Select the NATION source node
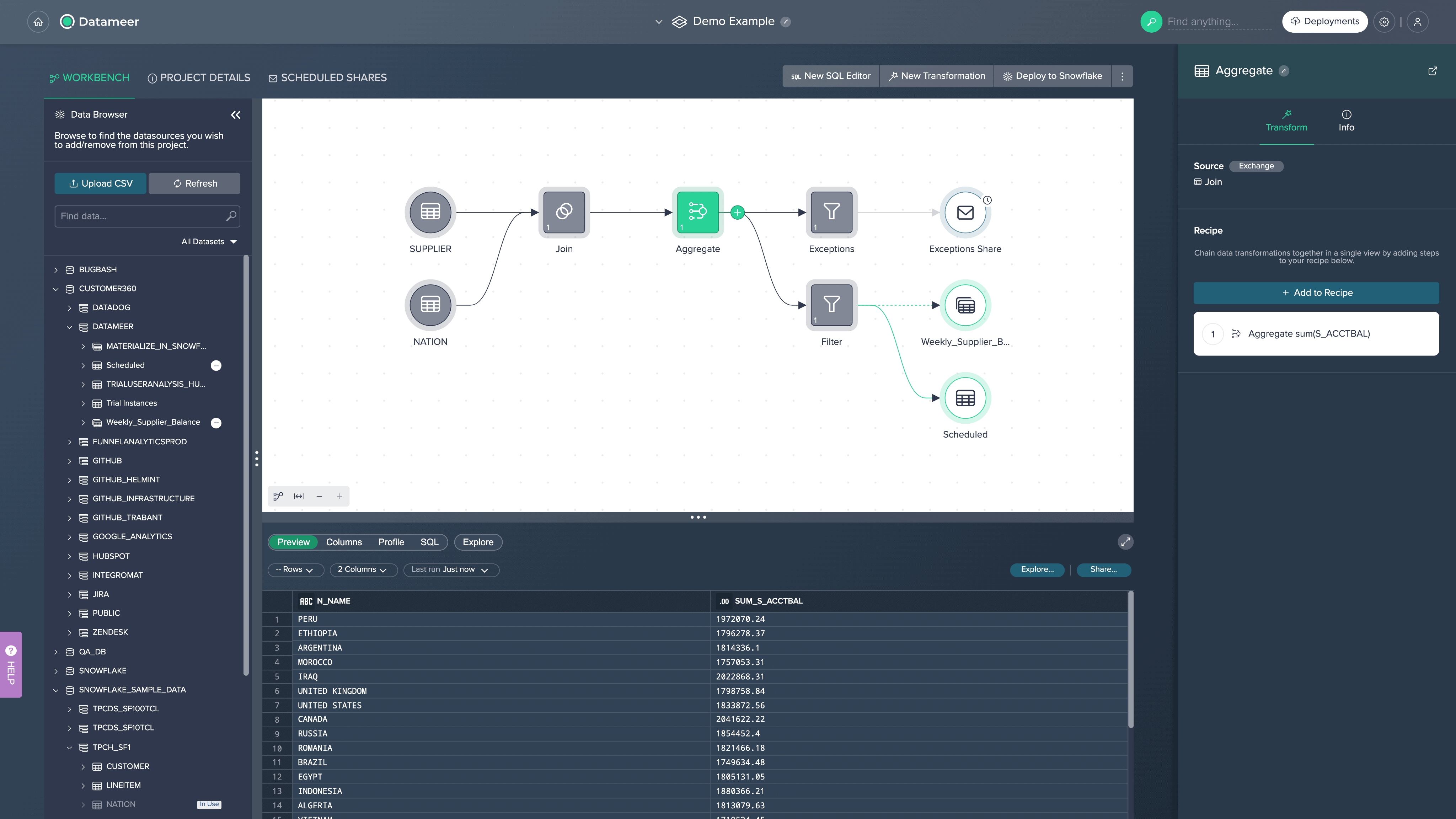 [x=430, y=305]
